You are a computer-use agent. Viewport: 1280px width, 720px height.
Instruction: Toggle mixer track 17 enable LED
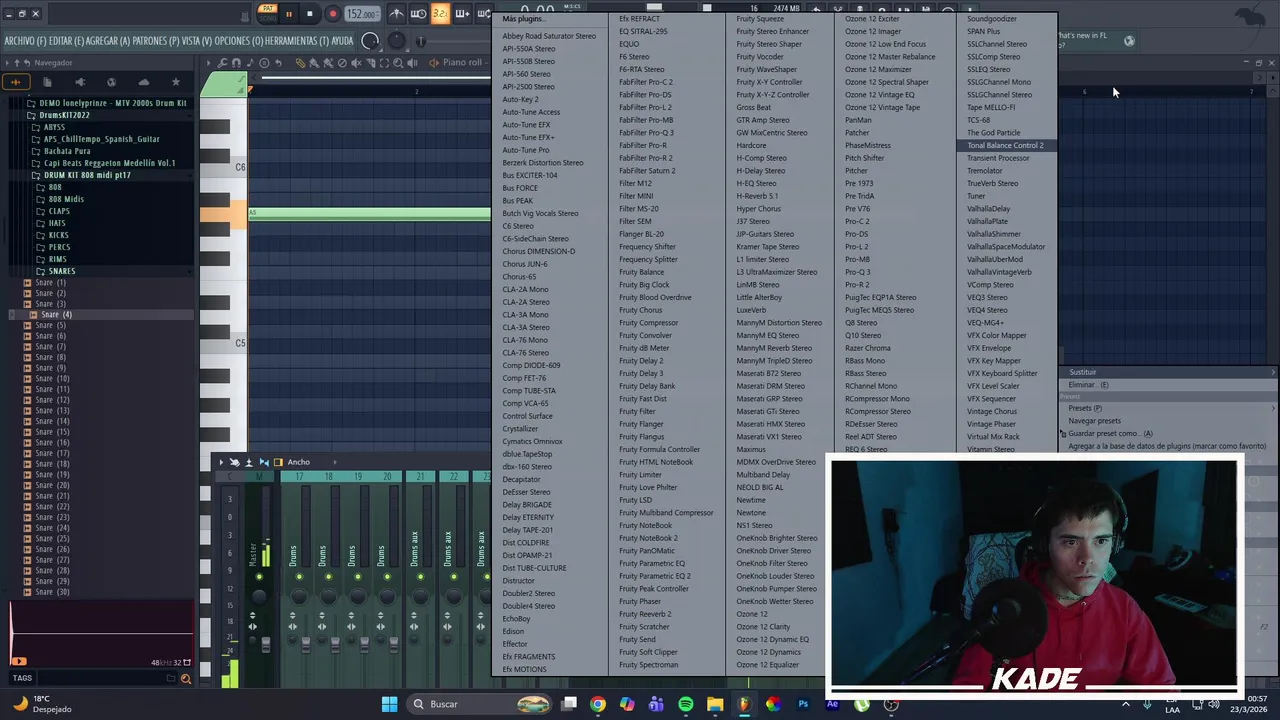coord(299,577)
